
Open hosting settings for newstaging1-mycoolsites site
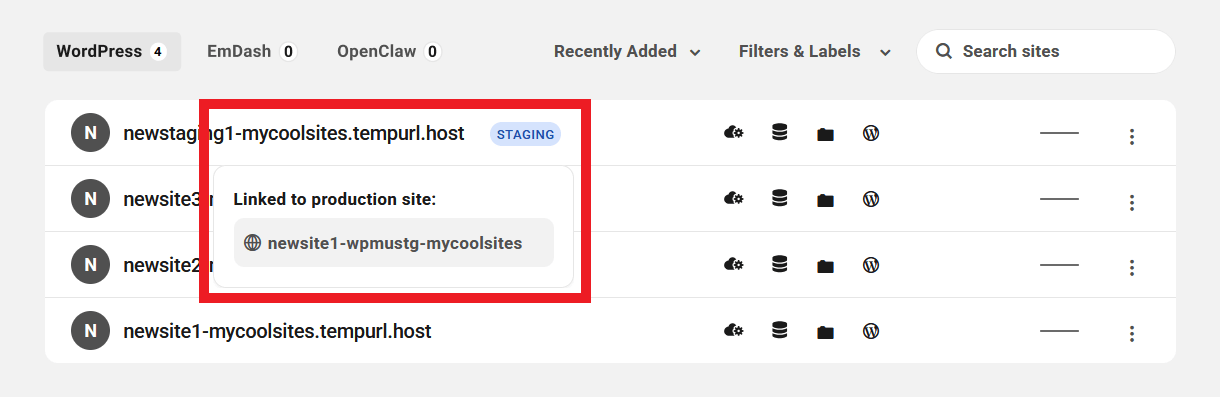[x=733, y=133]
